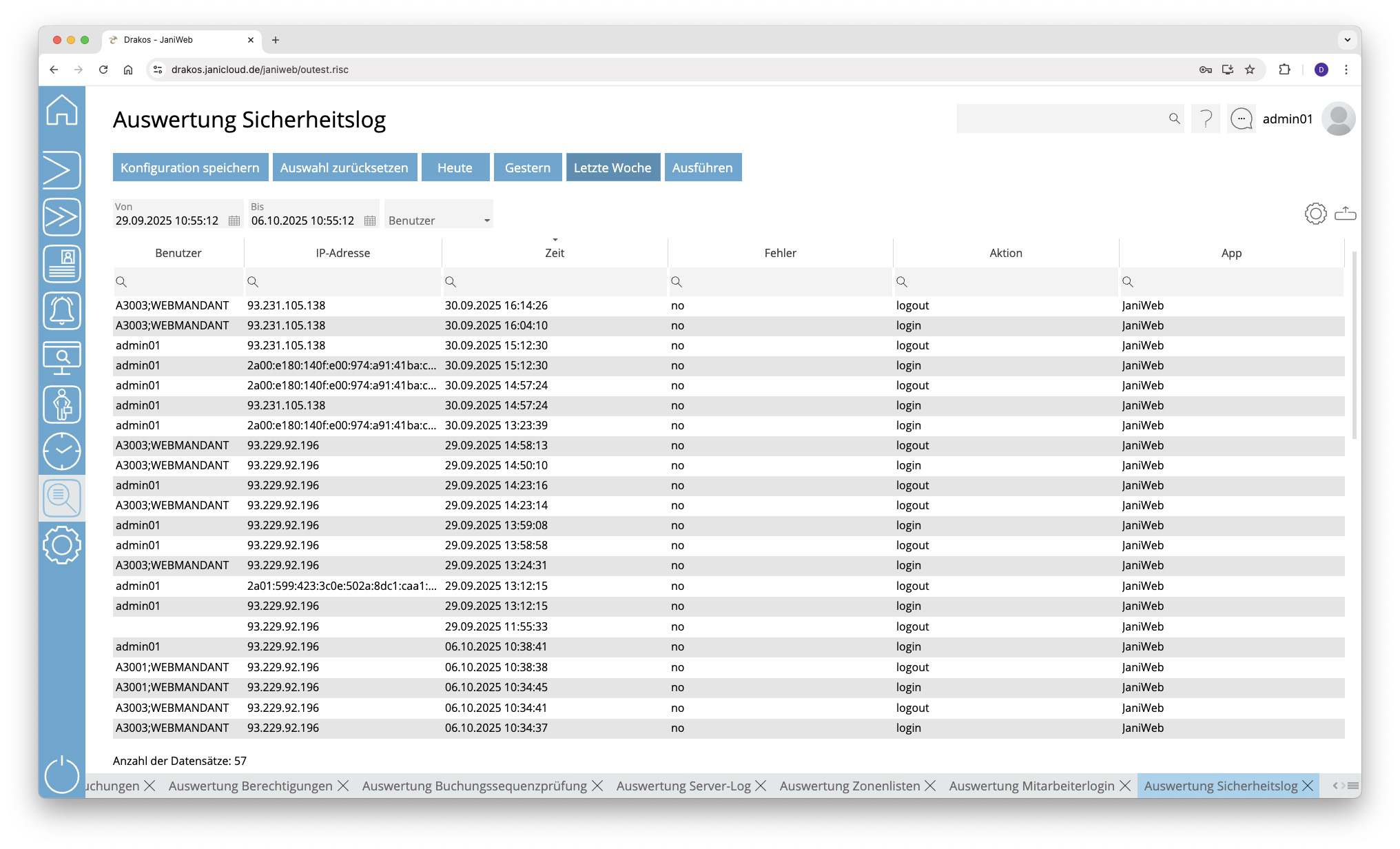Expand the Benutzer dropdown filter

(486, 221)
